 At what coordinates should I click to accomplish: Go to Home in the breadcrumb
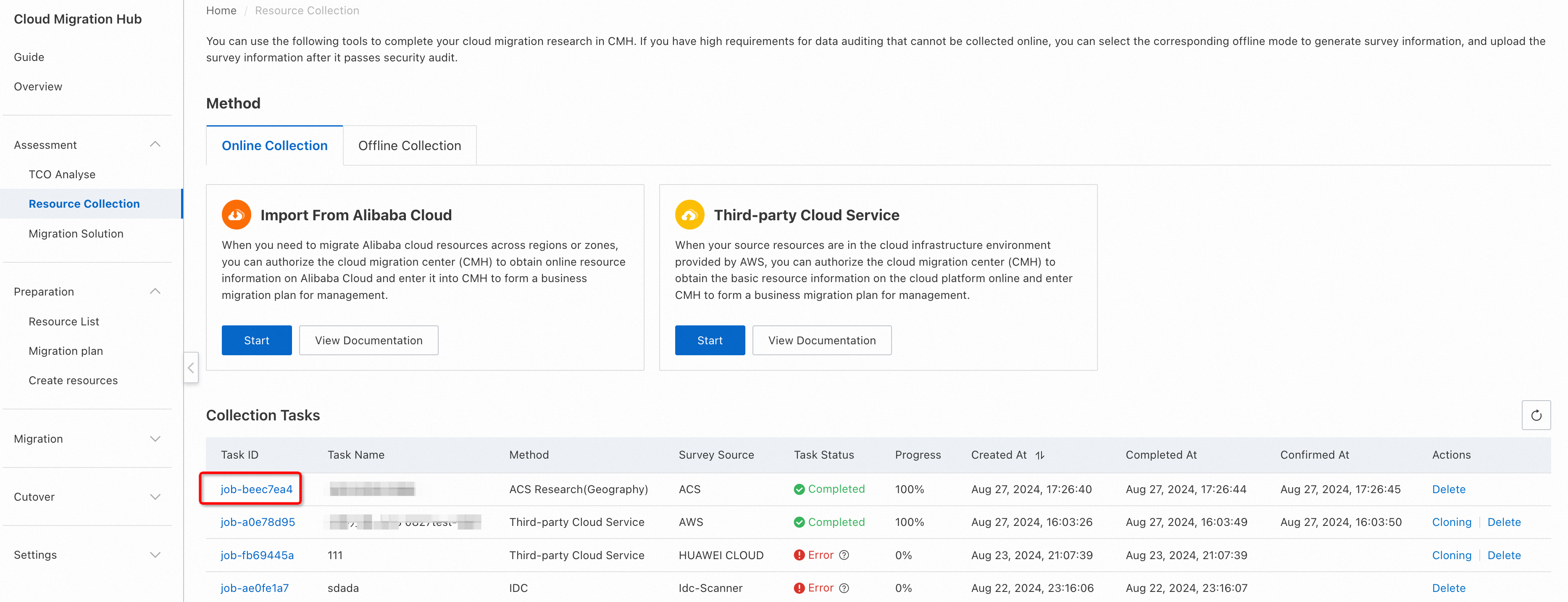tap(221, 11)
